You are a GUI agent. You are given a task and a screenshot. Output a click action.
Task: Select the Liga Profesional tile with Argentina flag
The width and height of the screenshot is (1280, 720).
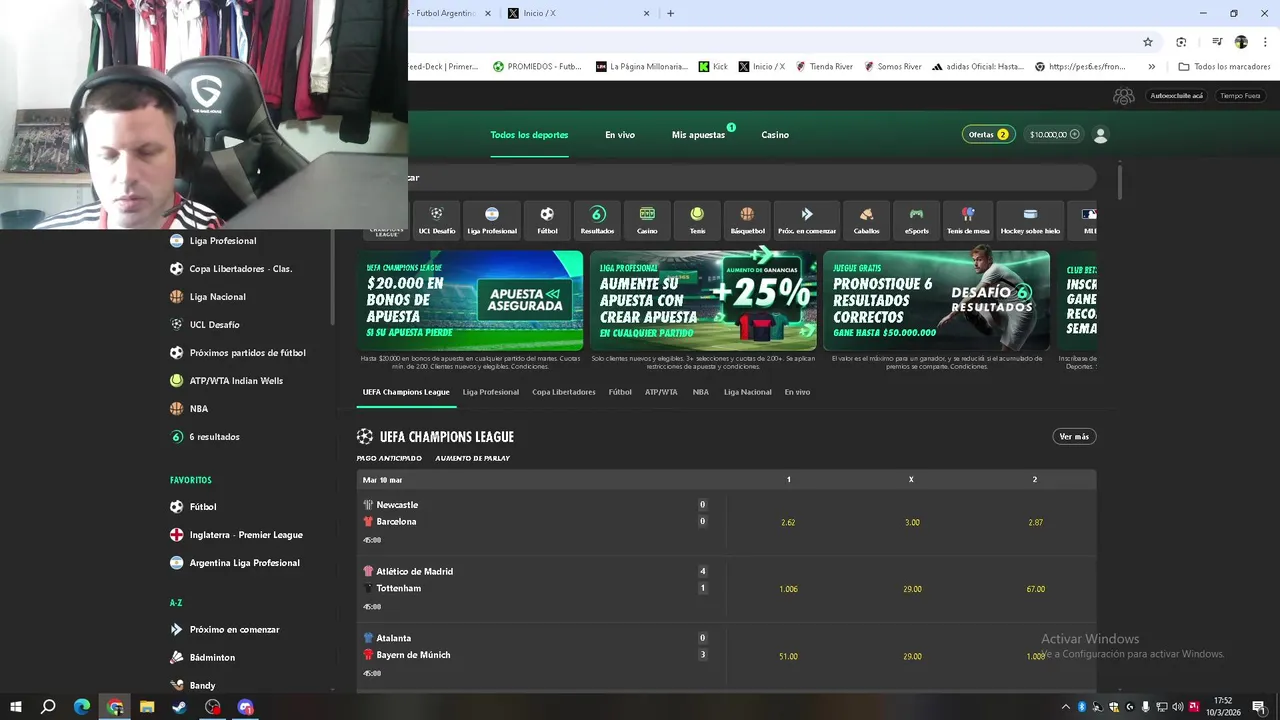click(x=492, y=220)
